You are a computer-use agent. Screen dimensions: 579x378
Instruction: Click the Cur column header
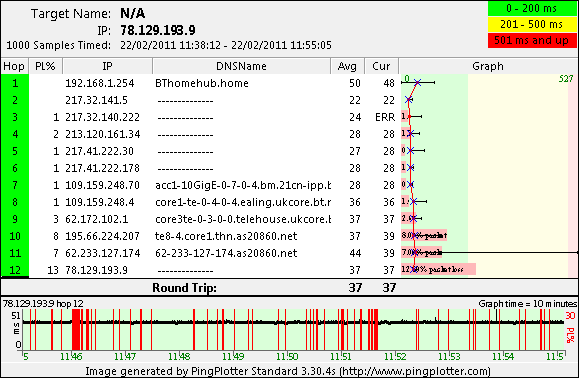[x=381, y=66]
